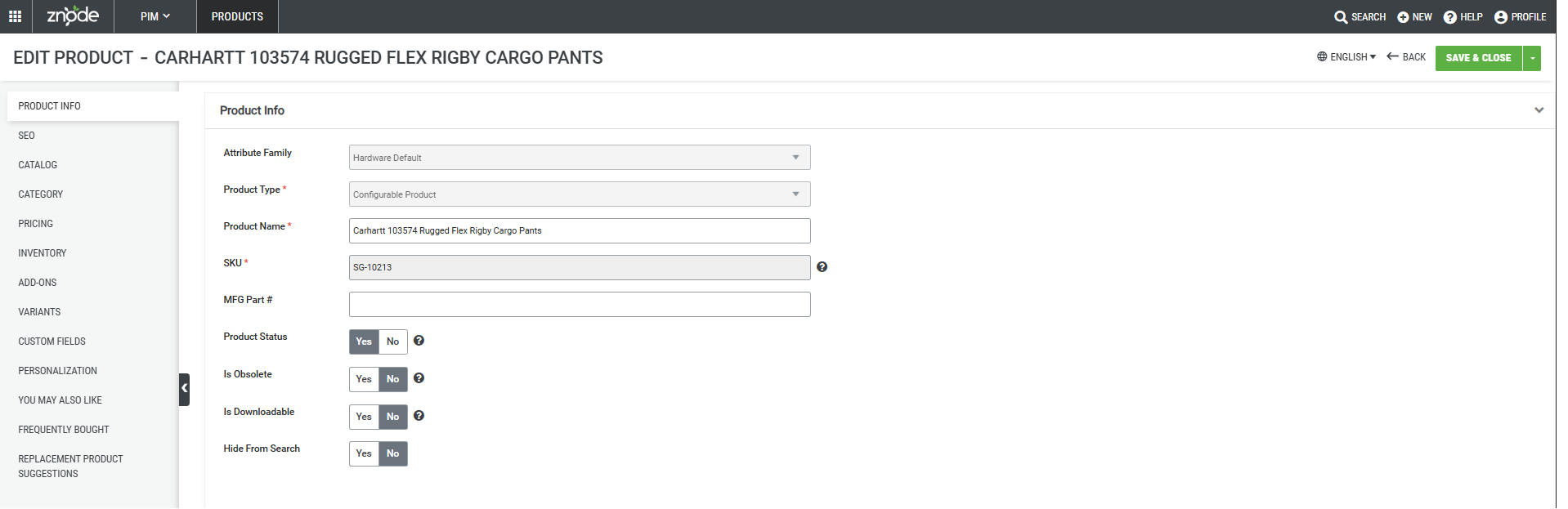The width and height of the screenshot is (1568, 509).
Task: Click the Product Info section heading
Action: pos(252,110)
